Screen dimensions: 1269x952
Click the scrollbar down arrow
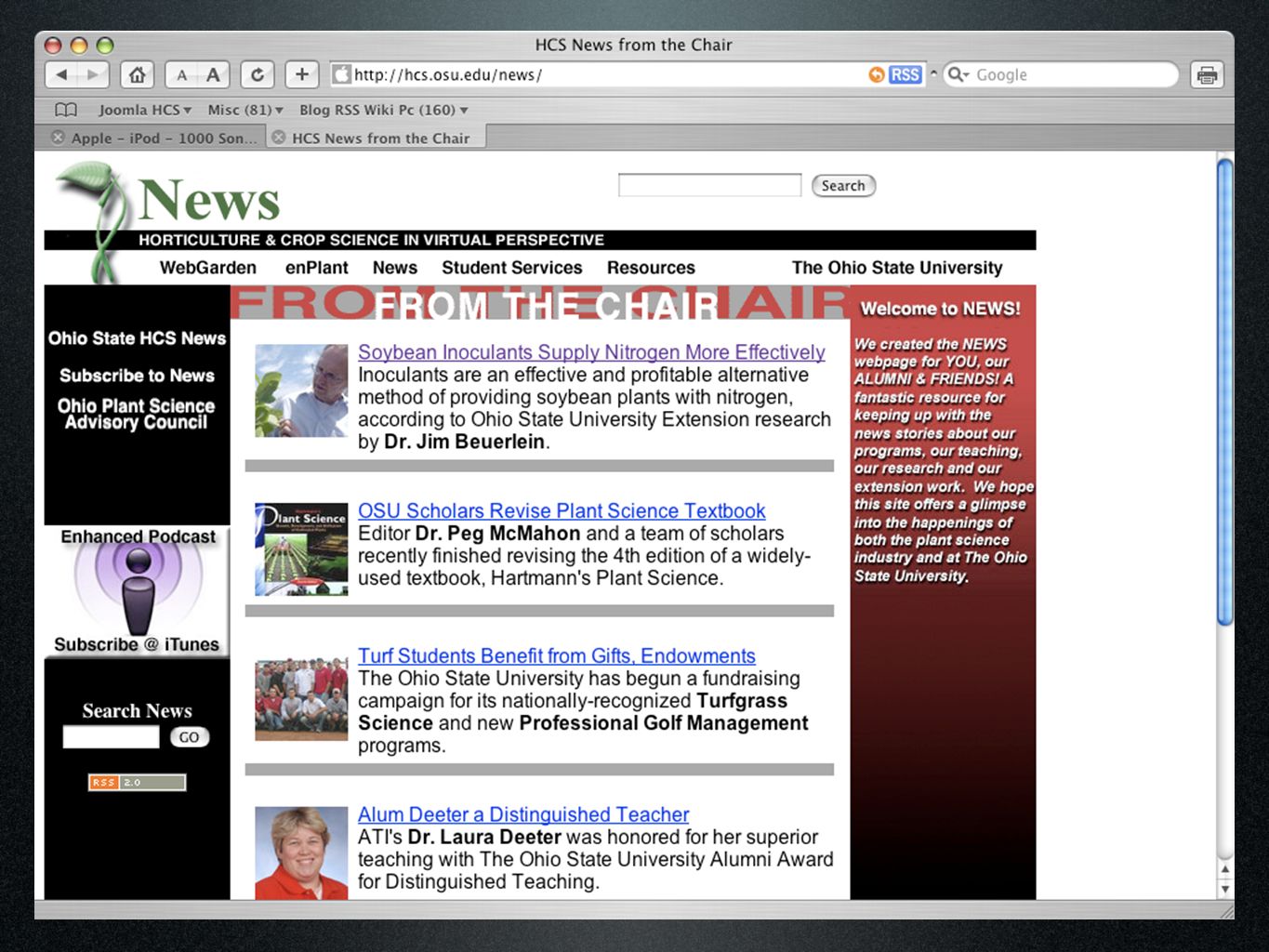[1225, 889]
